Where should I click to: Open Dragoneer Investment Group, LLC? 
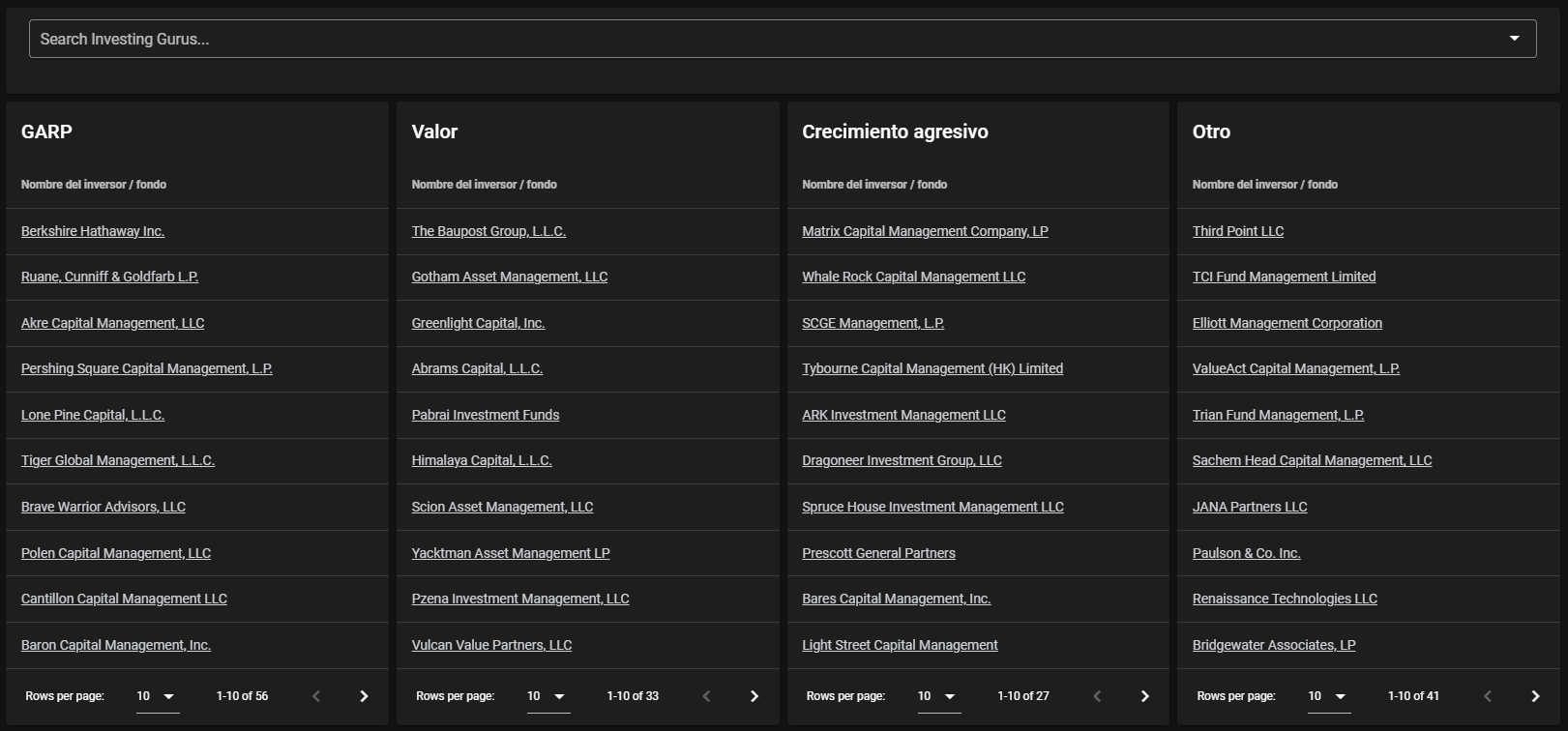click(x=902, y=460)
